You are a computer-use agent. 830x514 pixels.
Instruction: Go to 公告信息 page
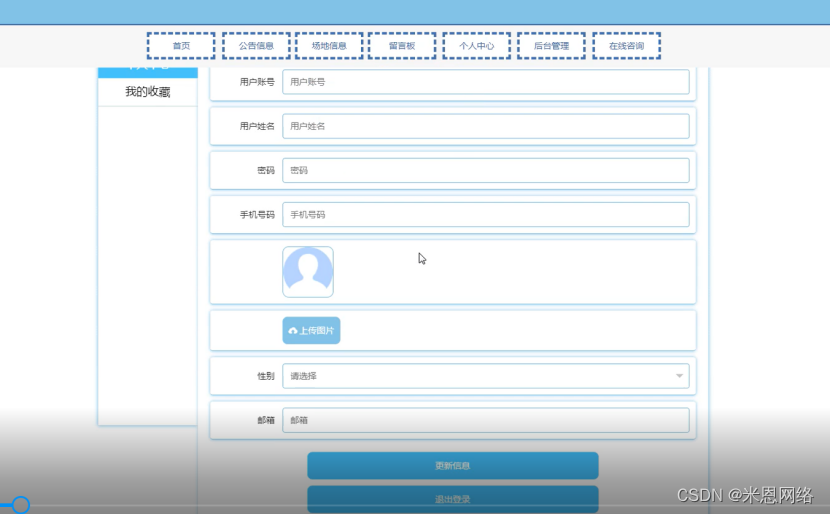tap(256, 46)
